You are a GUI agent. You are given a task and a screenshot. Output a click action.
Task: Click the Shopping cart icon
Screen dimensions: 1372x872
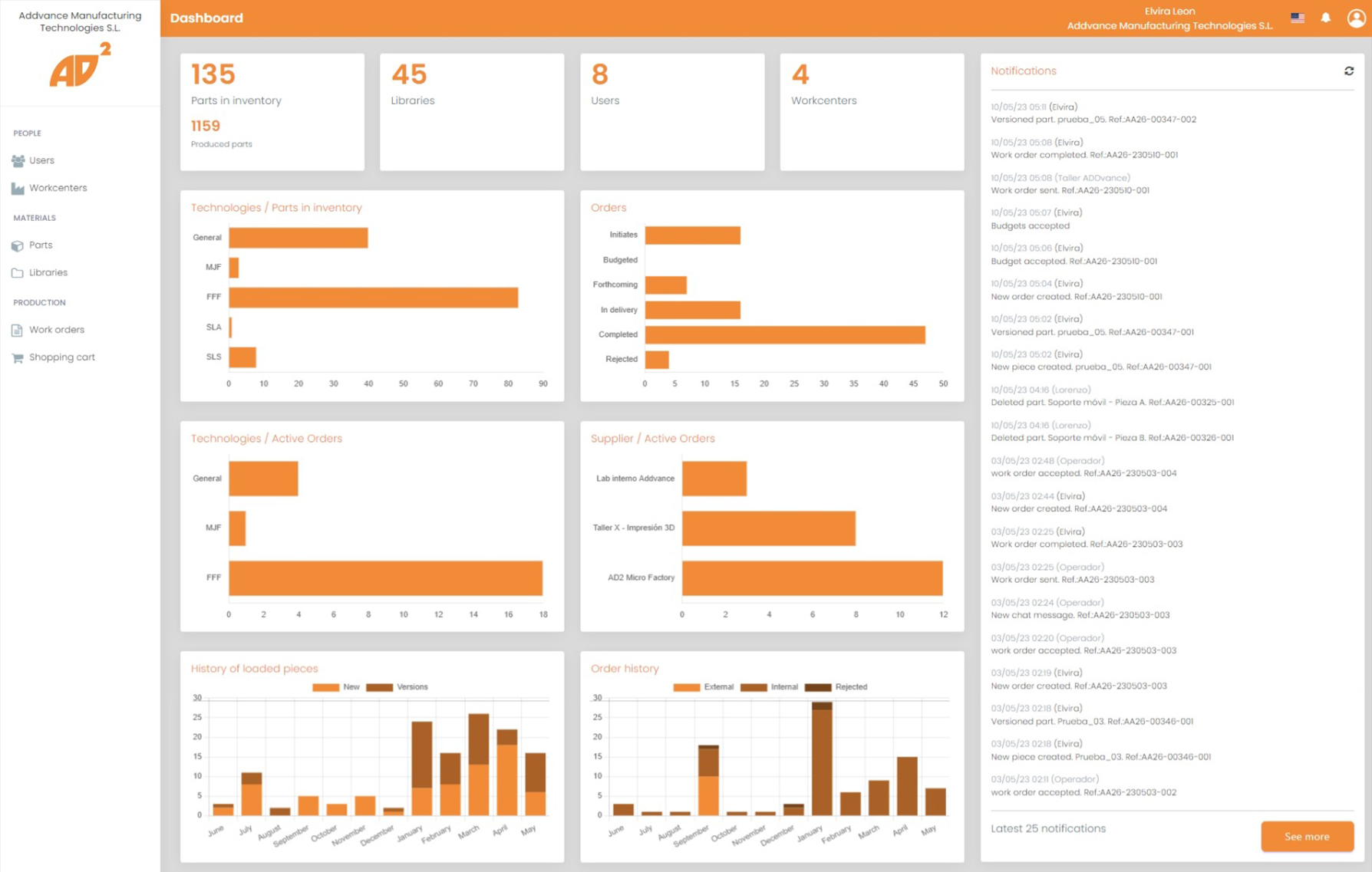(x=18, y=358)
